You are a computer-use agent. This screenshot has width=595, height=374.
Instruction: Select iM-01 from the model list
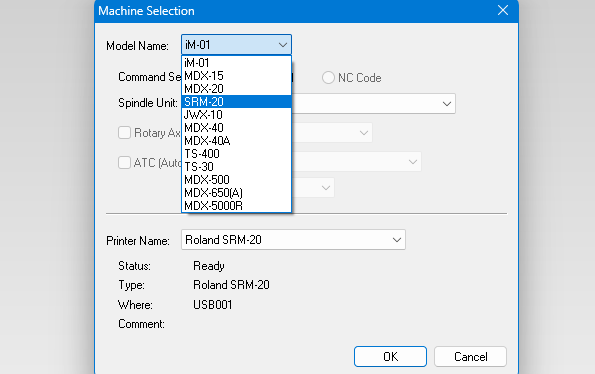[236, 63]
